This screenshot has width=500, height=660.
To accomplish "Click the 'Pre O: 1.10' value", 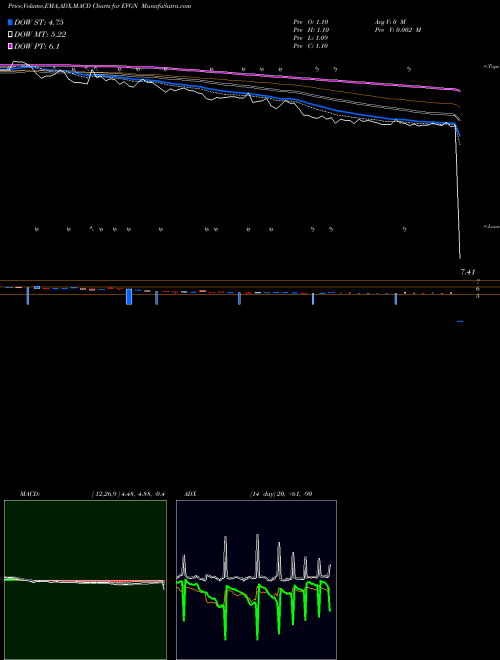I will click(311, 22).
